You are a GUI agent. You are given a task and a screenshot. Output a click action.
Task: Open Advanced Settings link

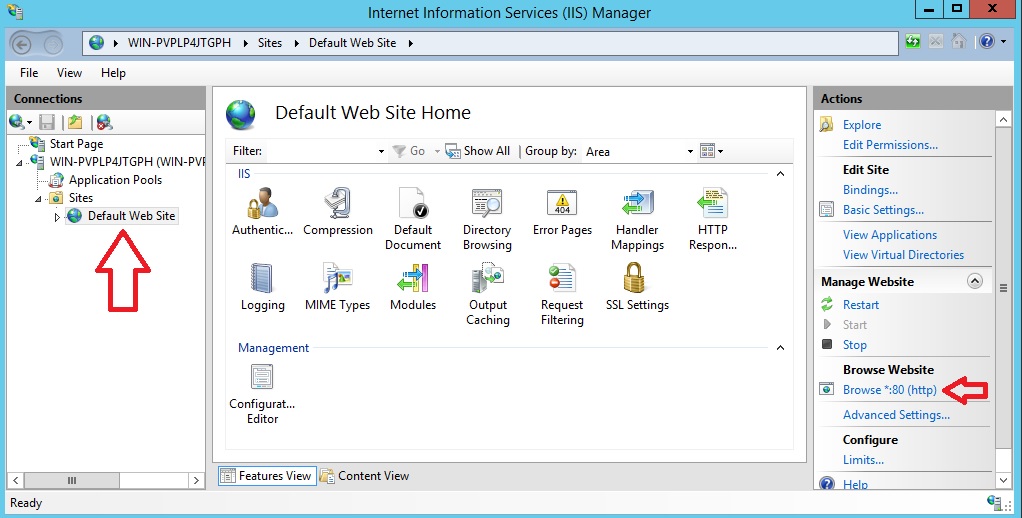click(896, 414)
